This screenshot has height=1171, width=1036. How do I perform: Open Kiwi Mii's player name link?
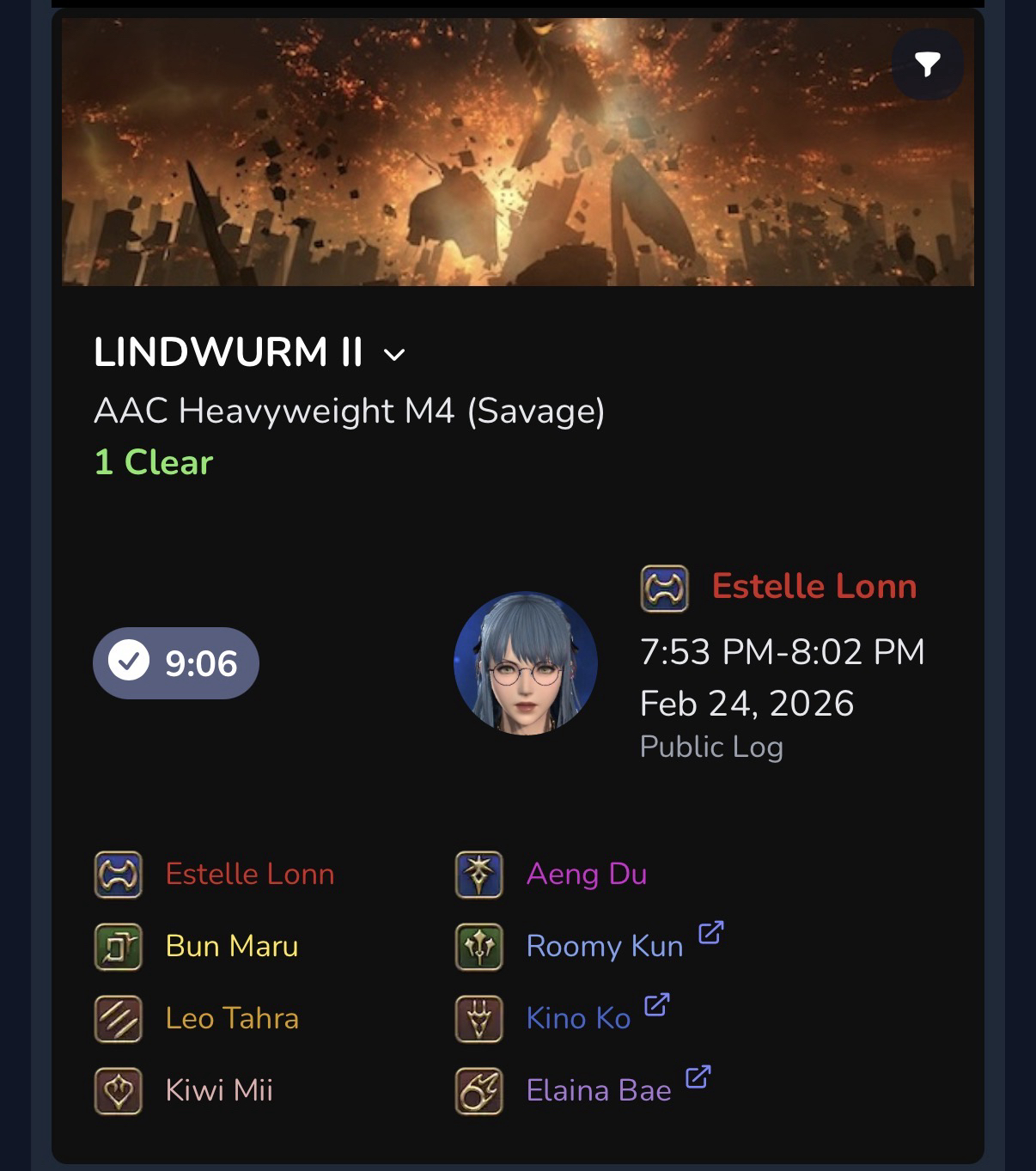pyautogui.click(x=219, y=1090)
